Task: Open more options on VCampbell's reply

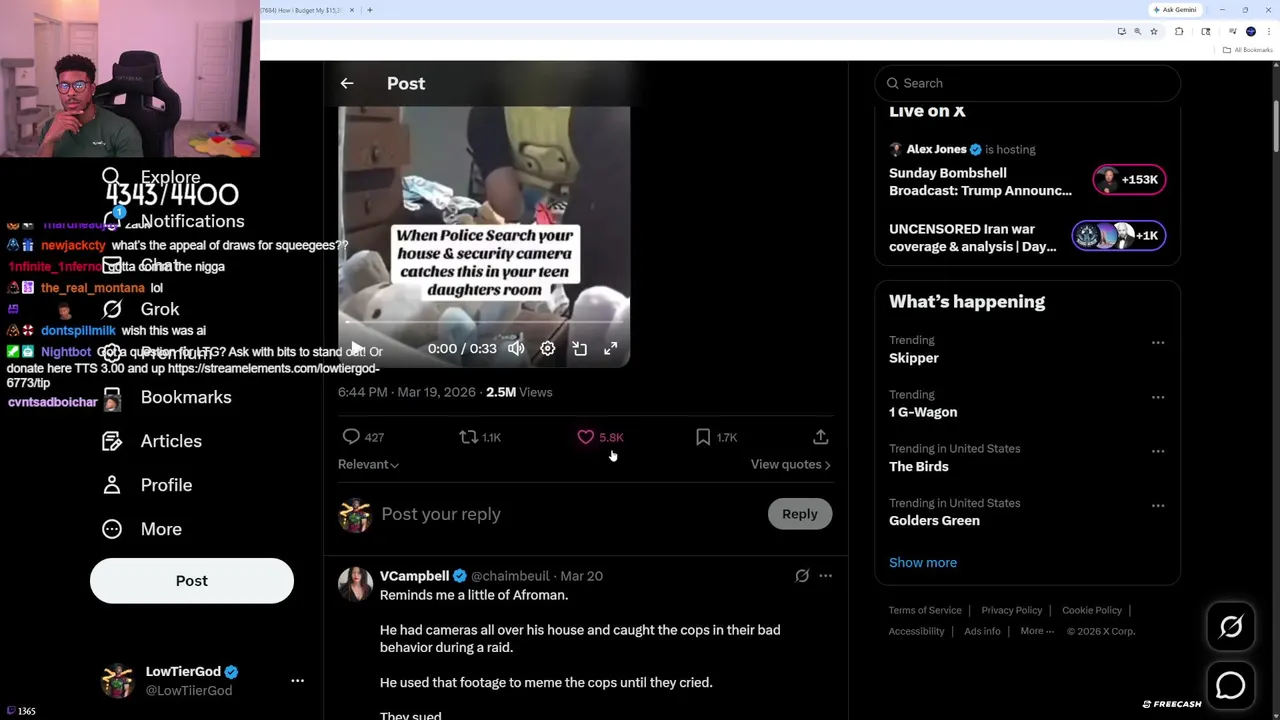Action: pos(825,576)
